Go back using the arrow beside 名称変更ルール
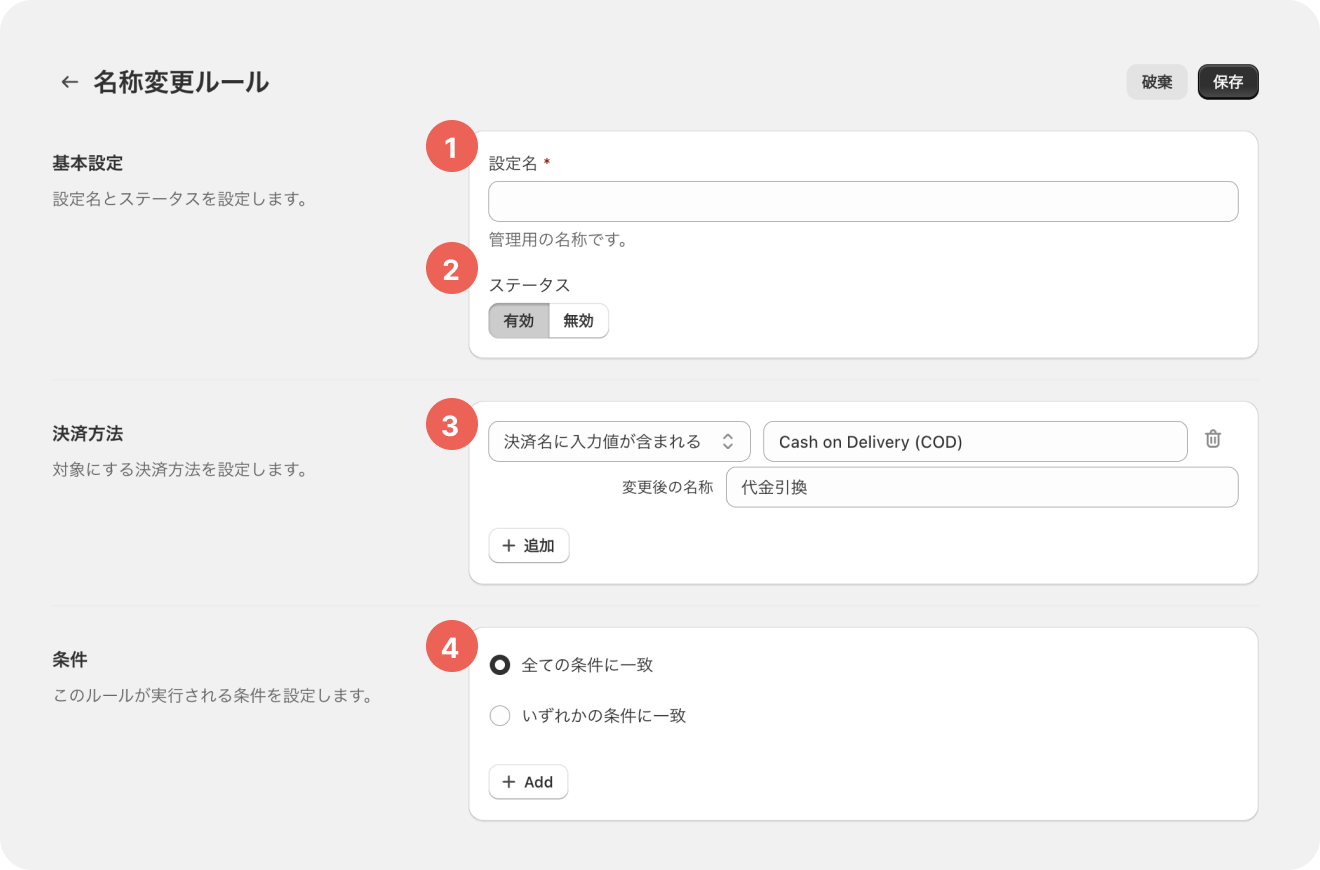1320x870 pixels. pyautogui.click(x=69, y=82)
